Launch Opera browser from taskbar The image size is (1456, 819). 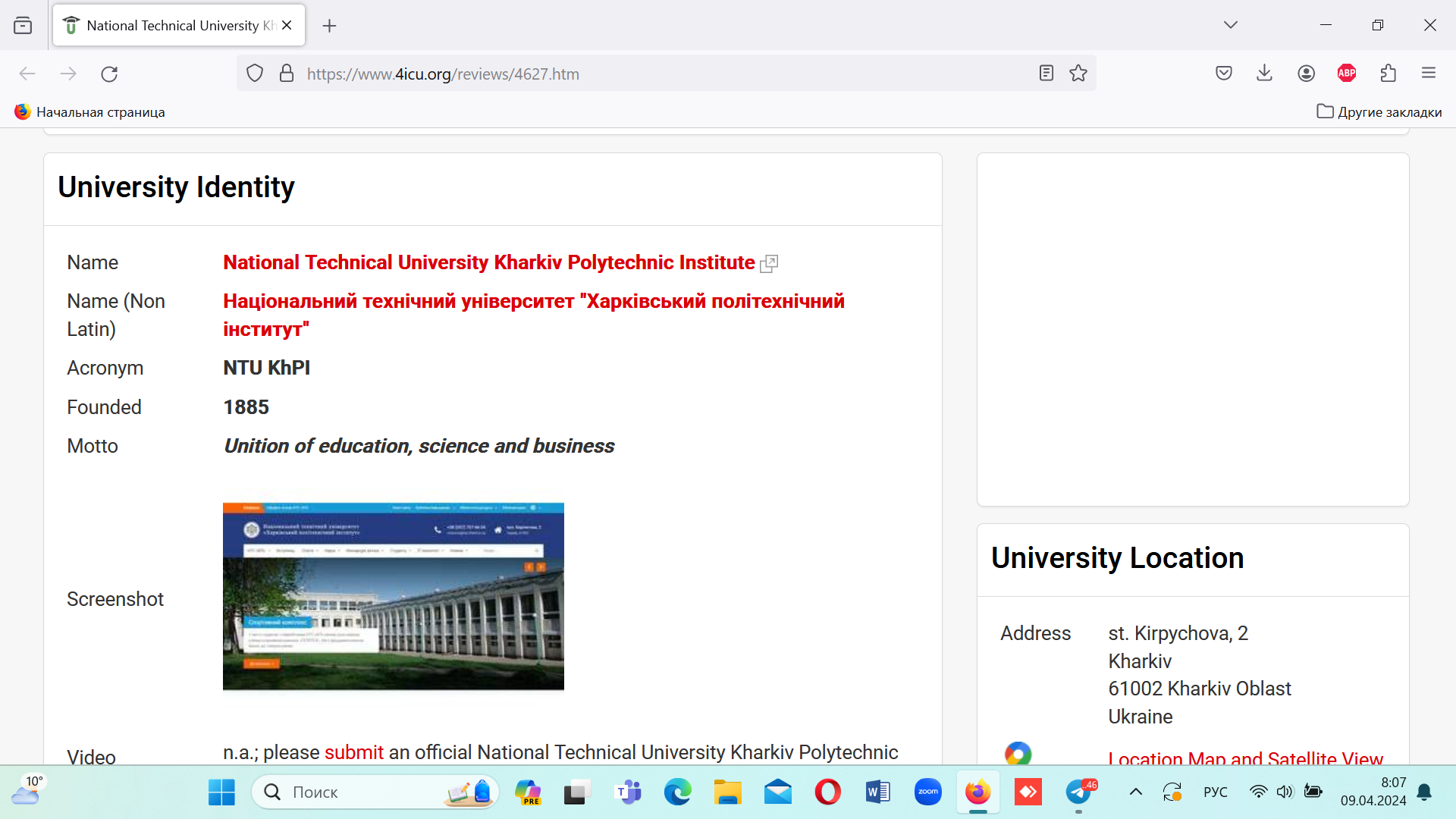point(827,792)
